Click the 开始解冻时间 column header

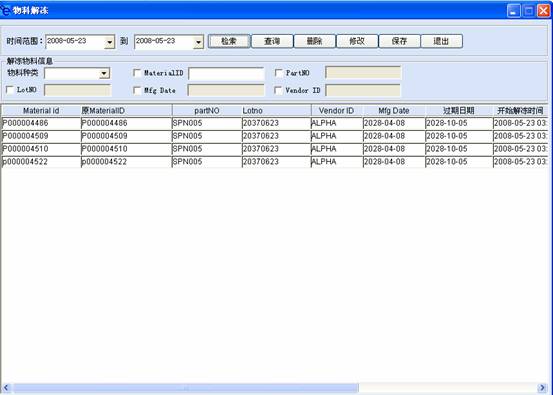(520, 111)
